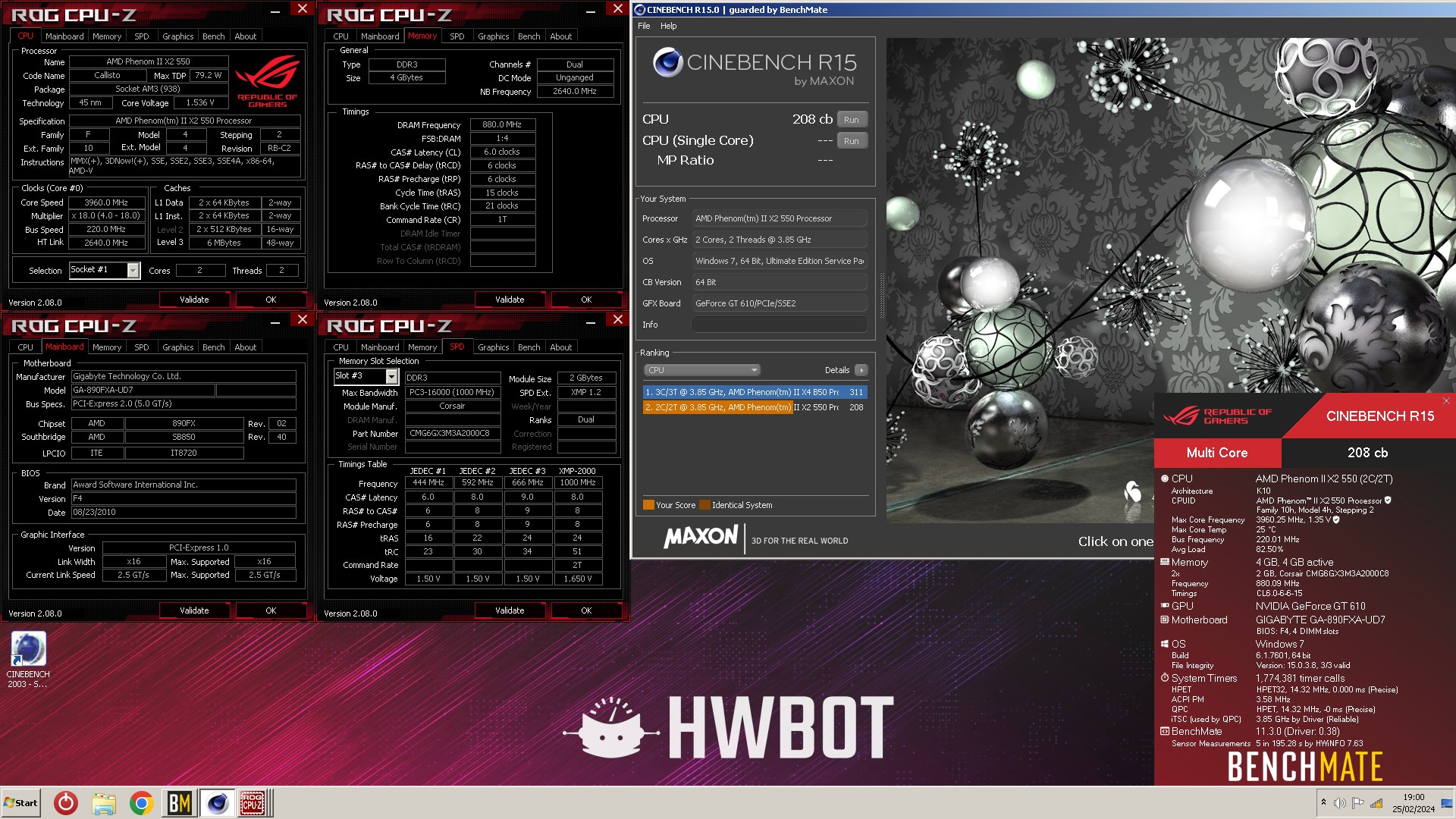Open the Ranking CPU dropdown
Viewport: 1456px width, 819px height.
tap(701, 370)
